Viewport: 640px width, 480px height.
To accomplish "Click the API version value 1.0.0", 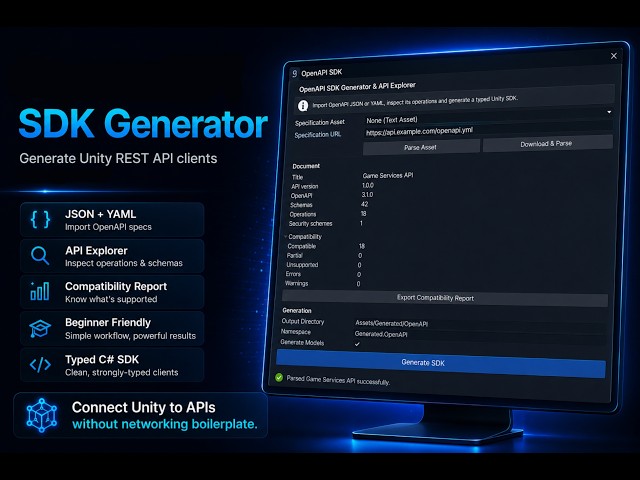I will pyautogui.click(x=368, y=185).
